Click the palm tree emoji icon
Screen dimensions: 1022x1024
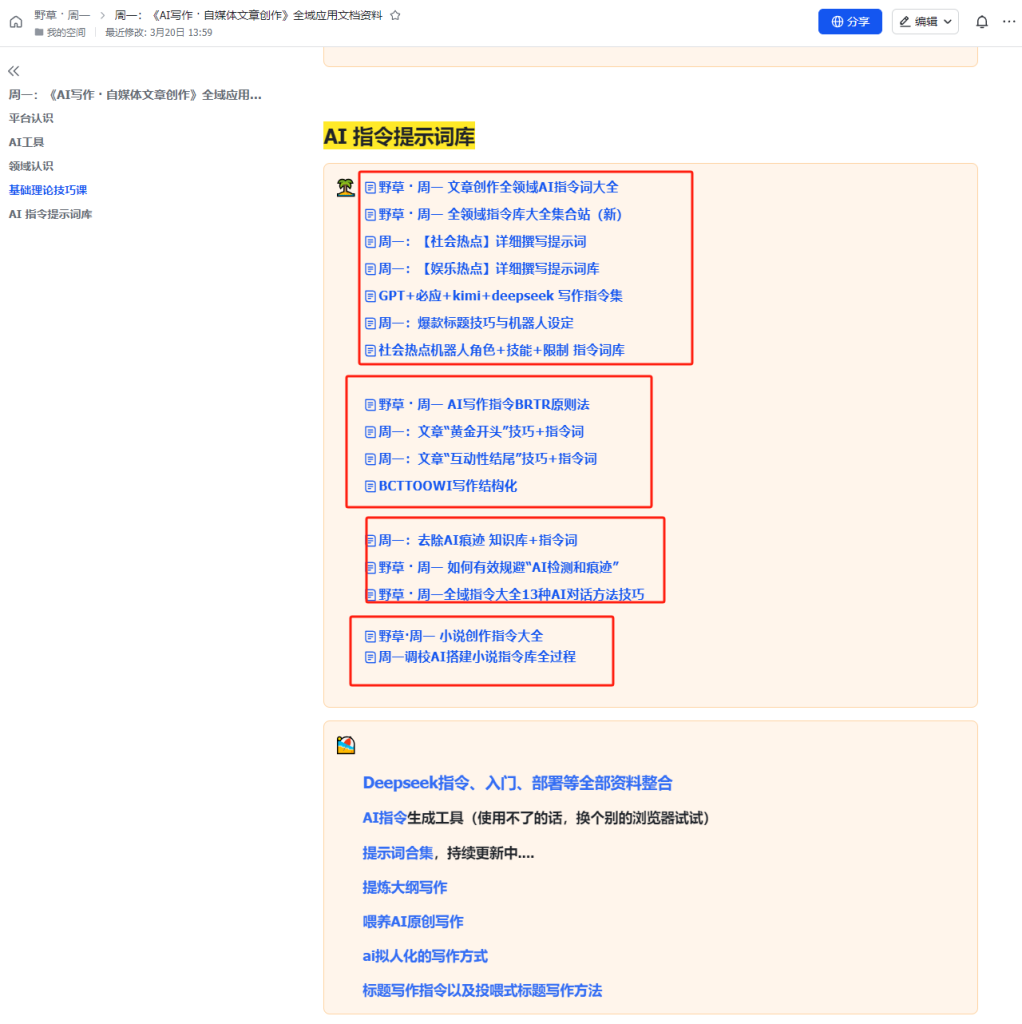pyautogui.click(x=345, y=187)
